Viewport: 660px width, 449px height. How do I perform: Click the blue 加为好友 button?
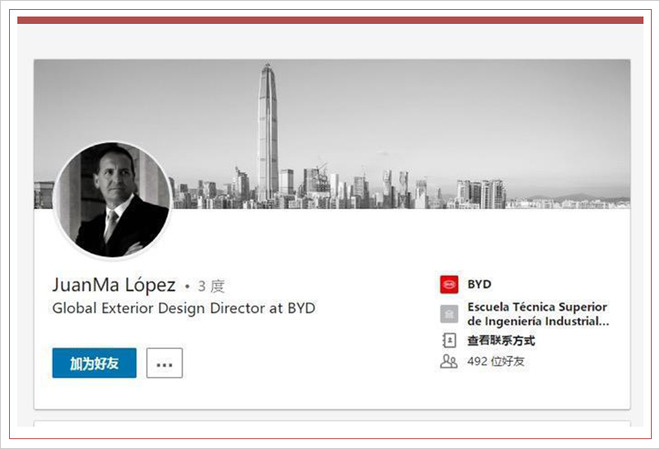click(94, 363)
